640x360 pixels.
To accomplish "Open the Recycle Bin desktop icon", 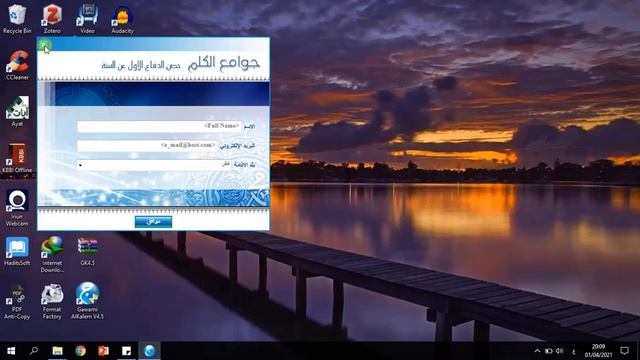I will 17,18.
